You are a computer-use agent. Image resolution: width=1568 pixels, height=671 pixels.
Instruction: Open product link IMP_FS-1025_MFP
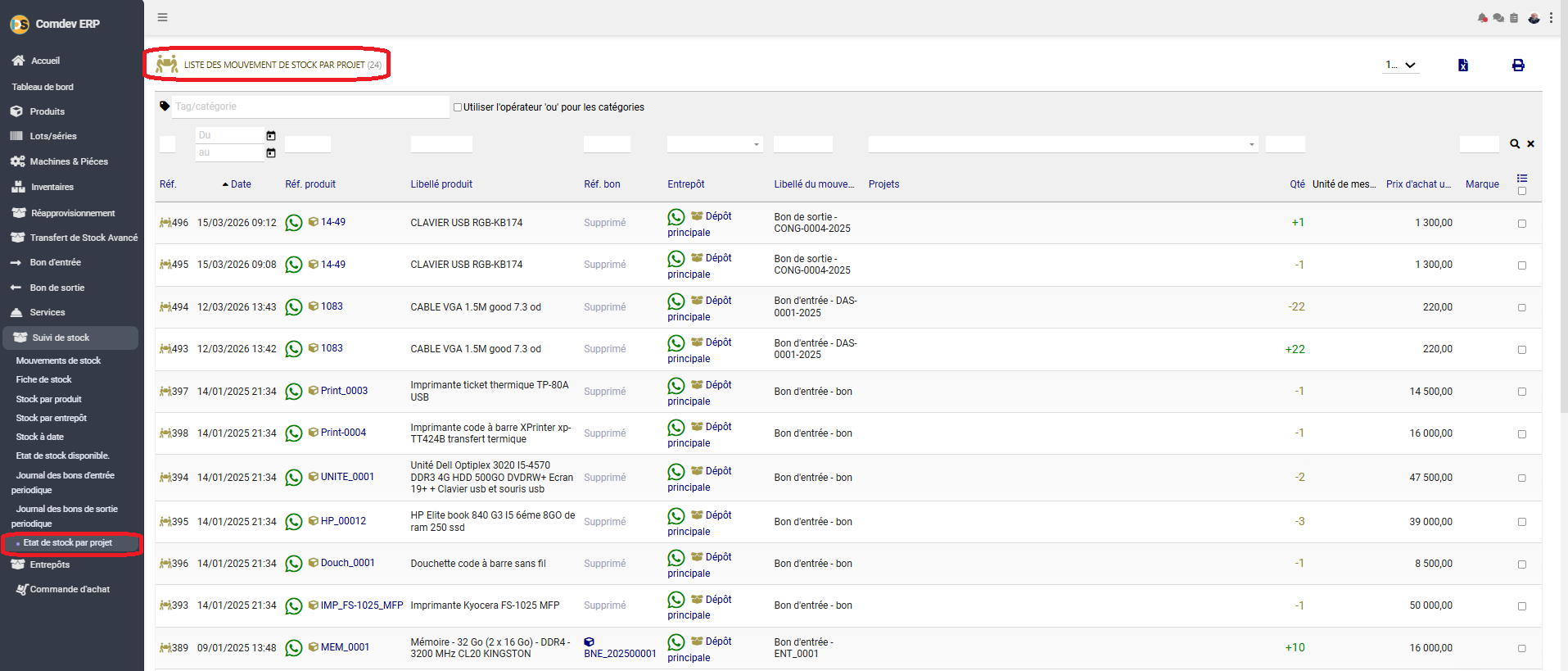pyautogui.click(x=362, y=605)
